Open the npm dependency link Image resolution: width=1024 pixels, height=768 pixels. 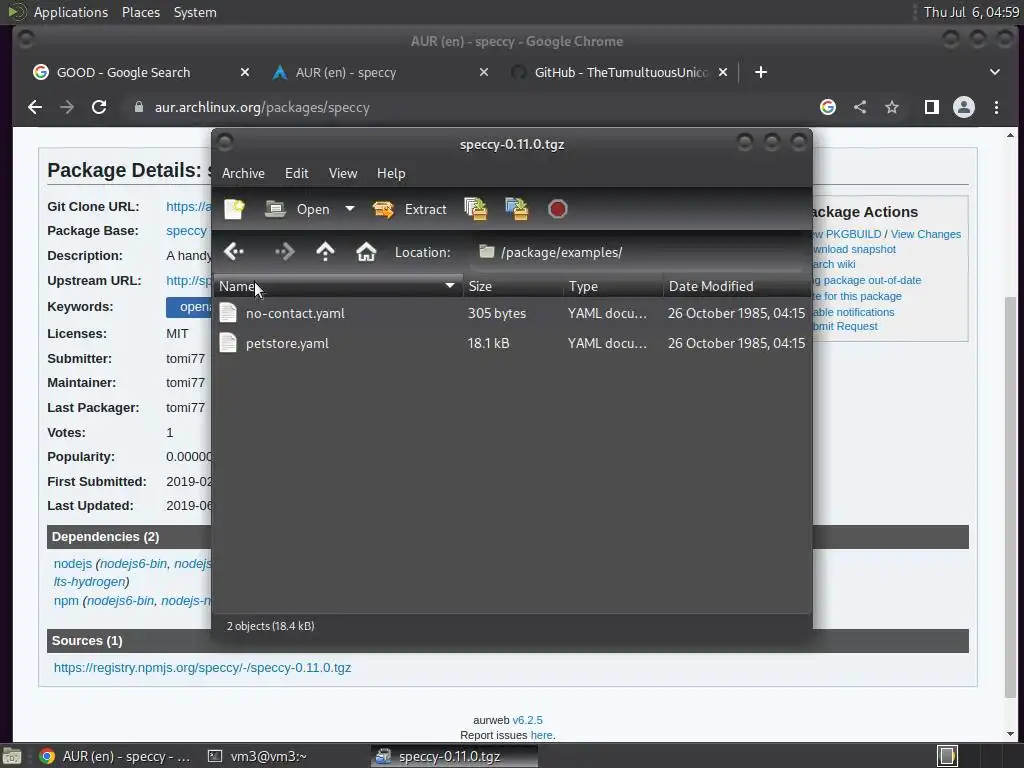tap(66, 601)
